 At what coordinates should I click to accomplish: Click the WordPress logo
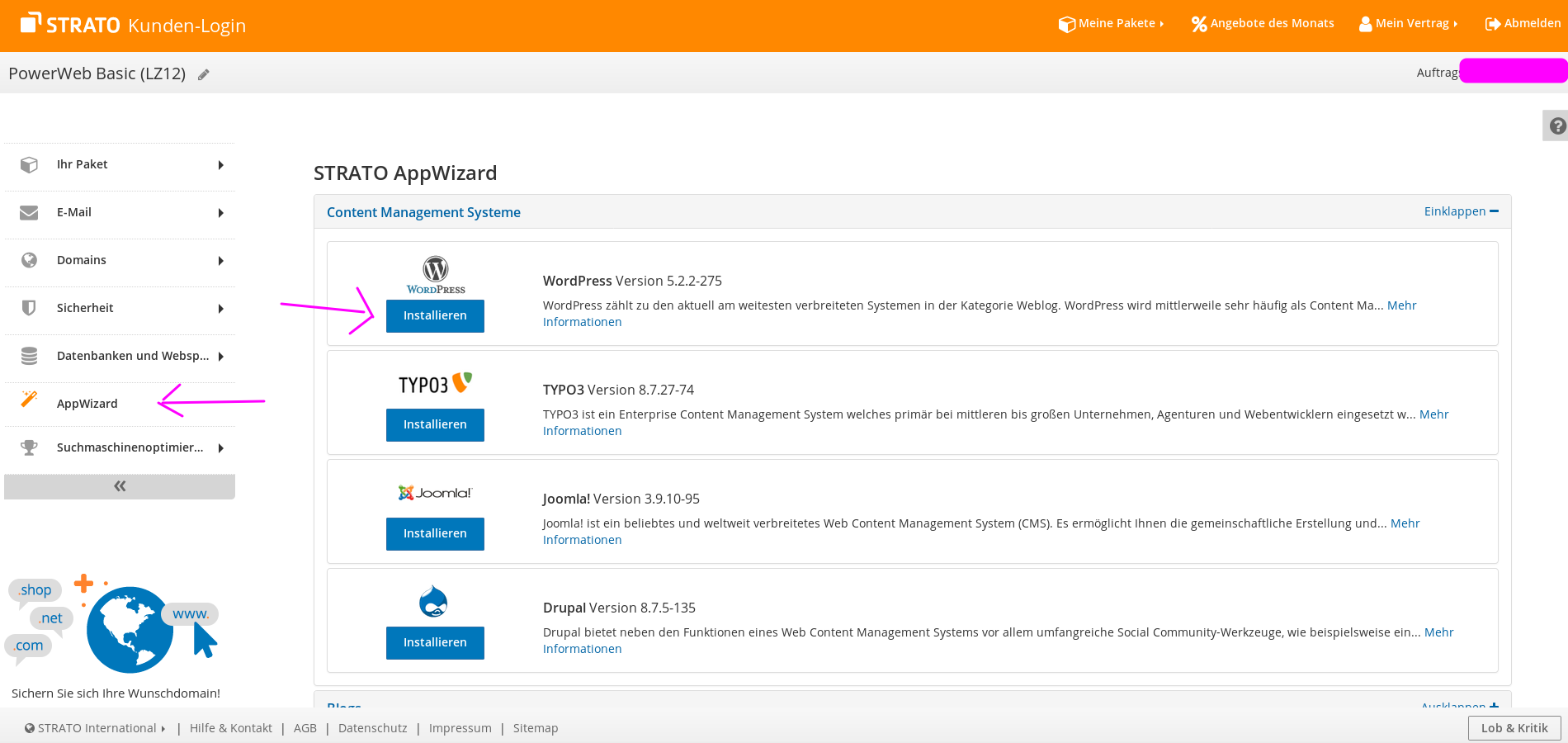[x=436, y=275]
